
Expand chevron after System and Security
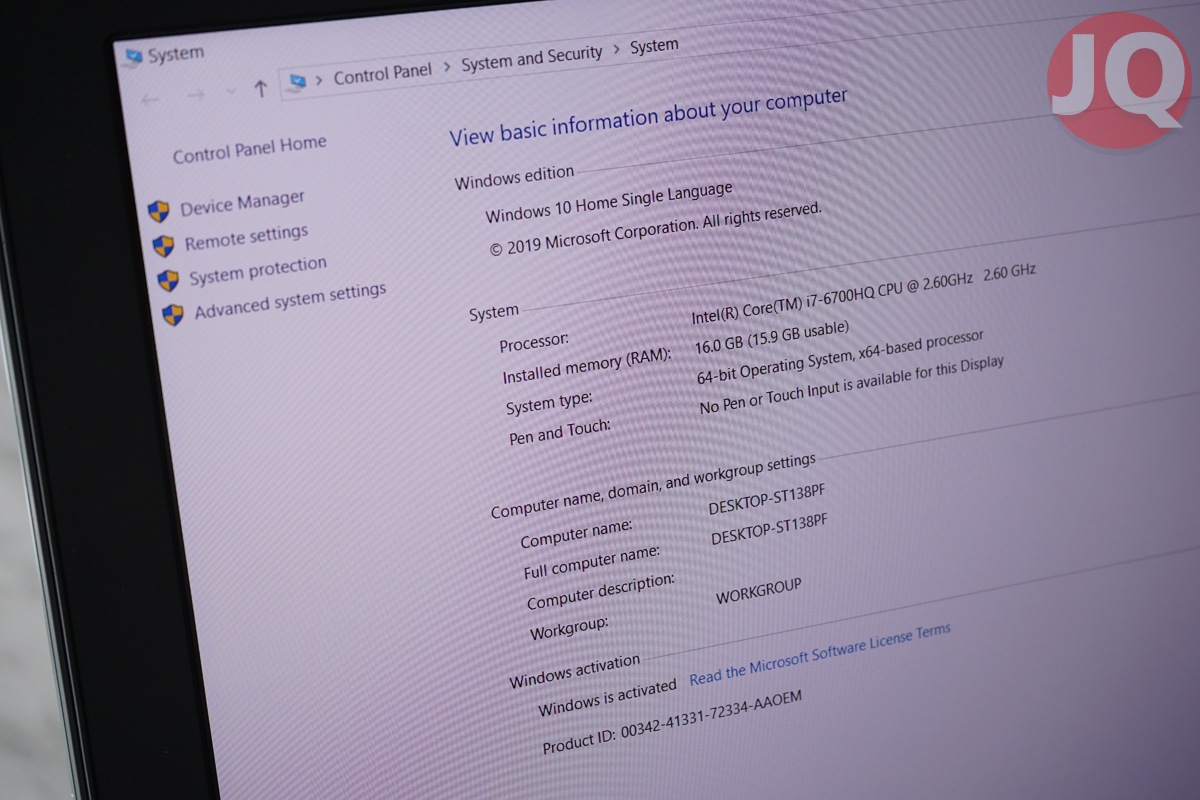pos(616,50)
